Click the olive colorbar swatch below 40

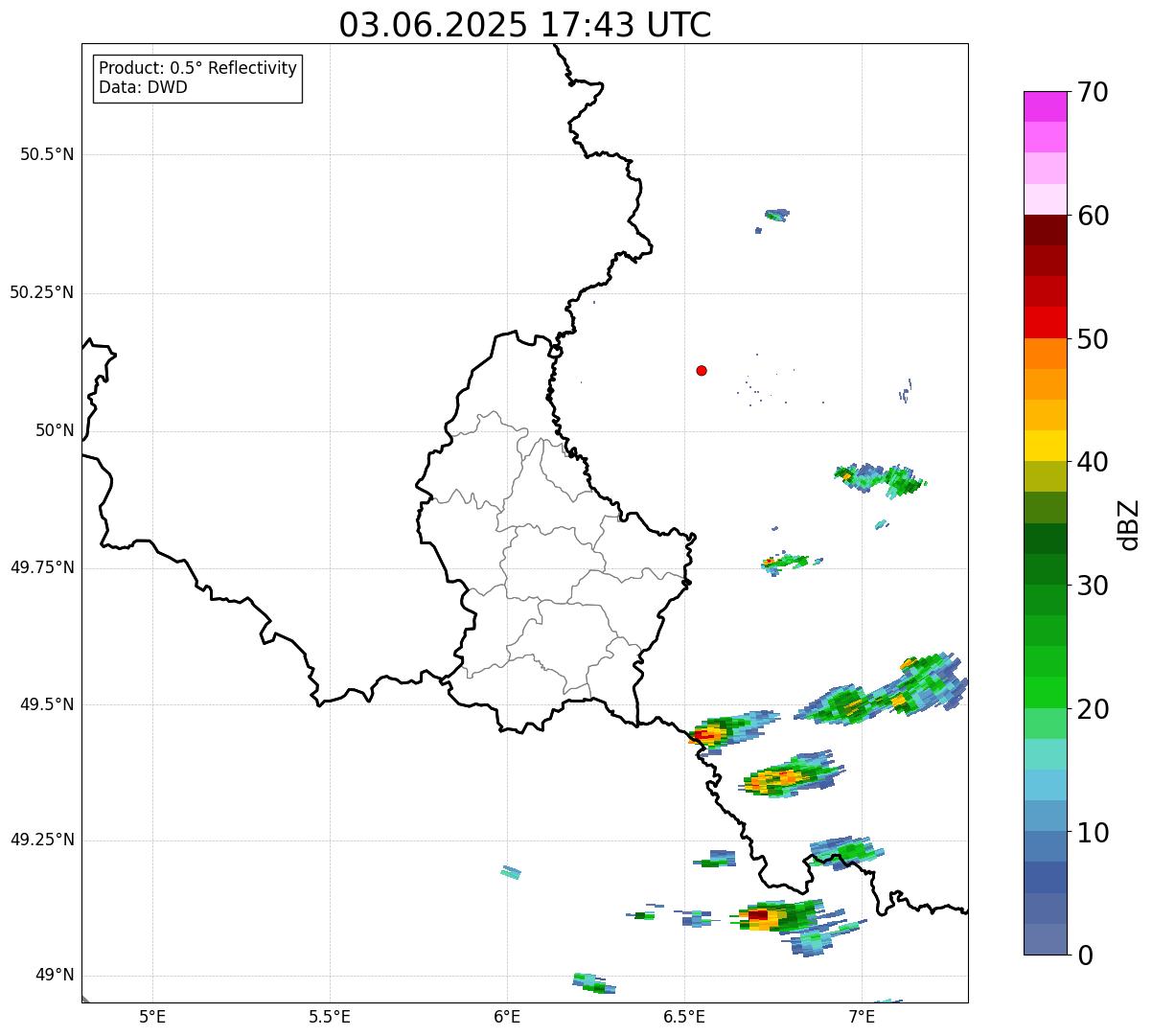[x=1045, y=476]
